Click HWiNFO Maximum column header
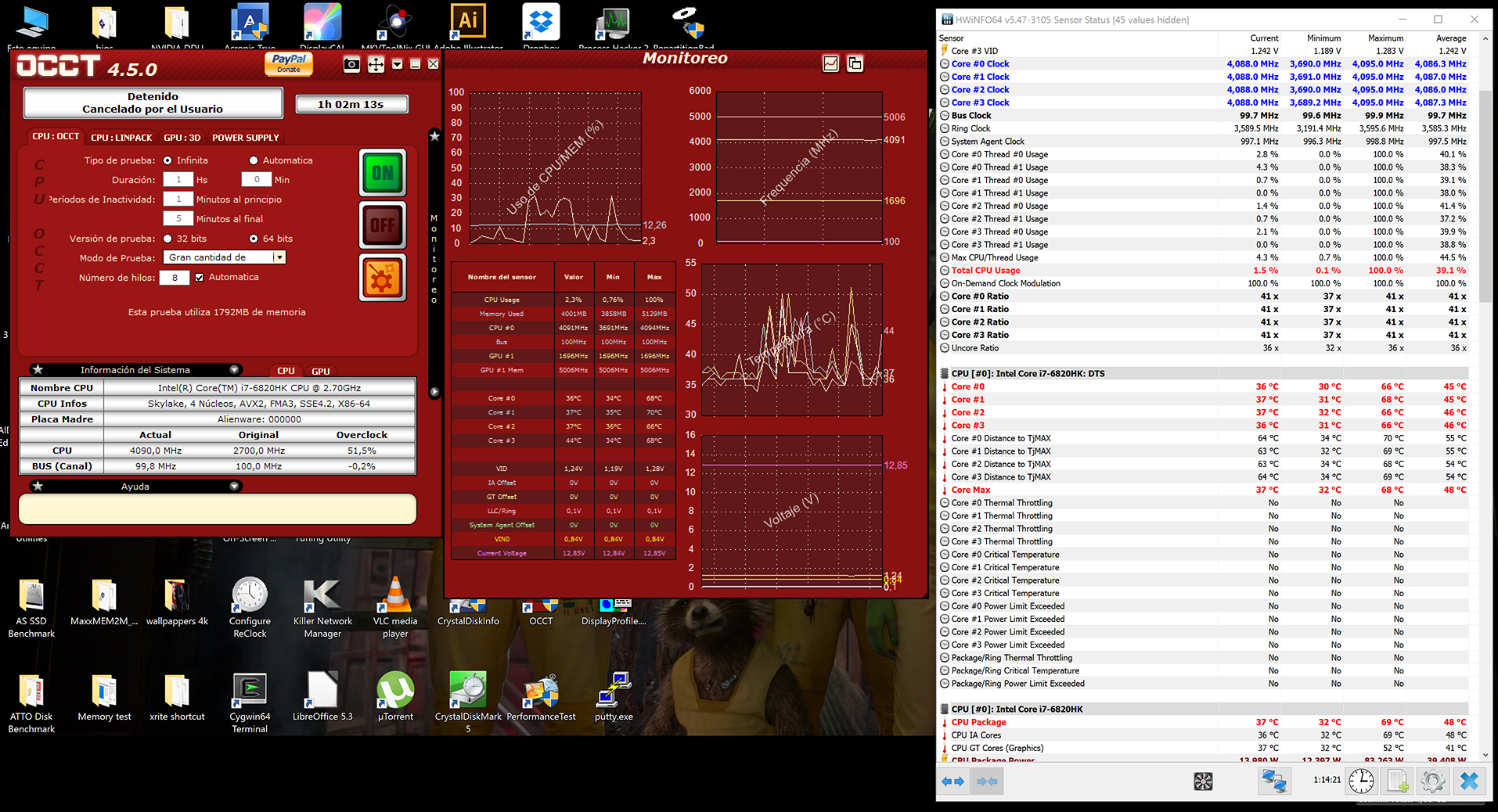The image size is (1498, 812). [1385, 38]
